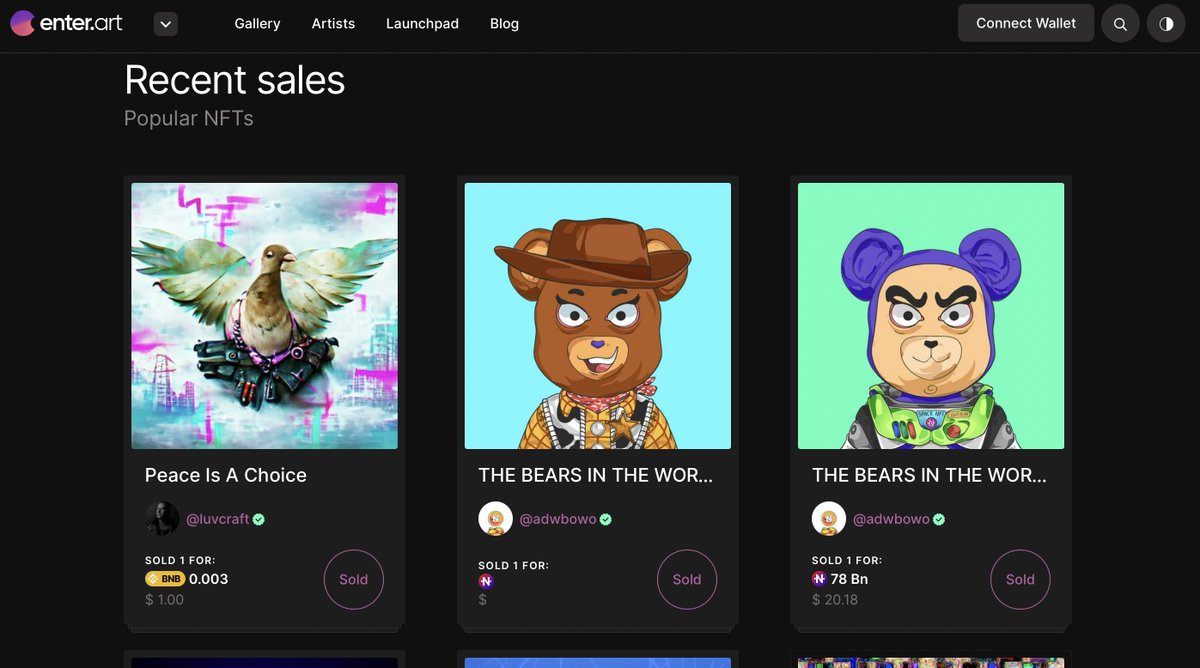Visit the @luvcraft profile link
Viewport: 1200px width, 668px height.
(218, 519)
